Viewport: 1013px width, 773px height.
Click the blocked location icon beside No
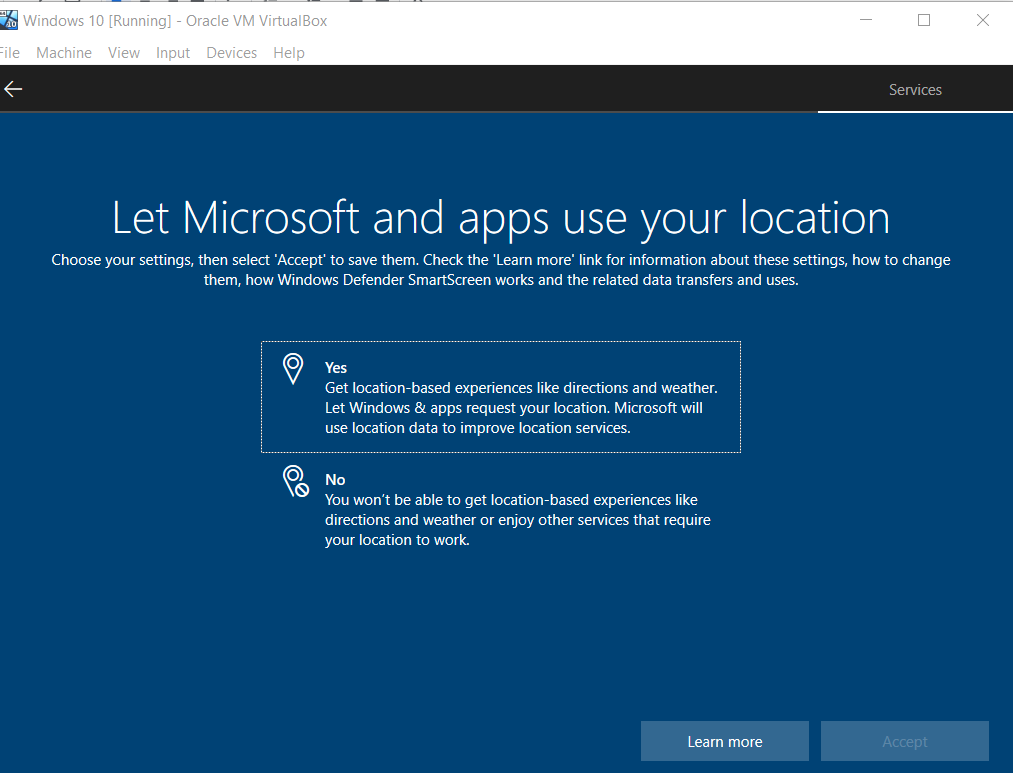(x=295, y=482)
